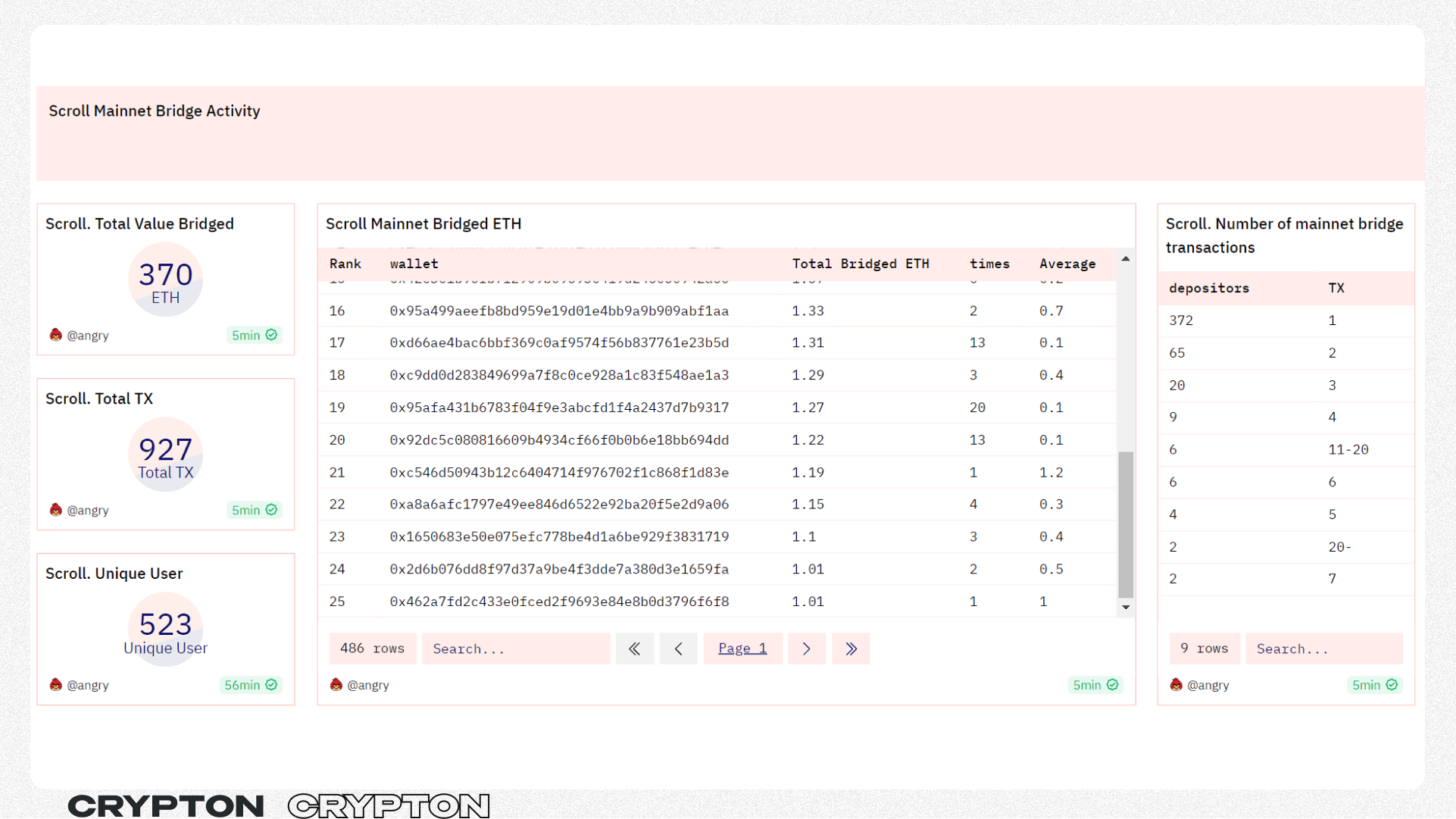Screen dimensions: 1456x819
Task: Open the Page 1 link
Action: [742, 649]
